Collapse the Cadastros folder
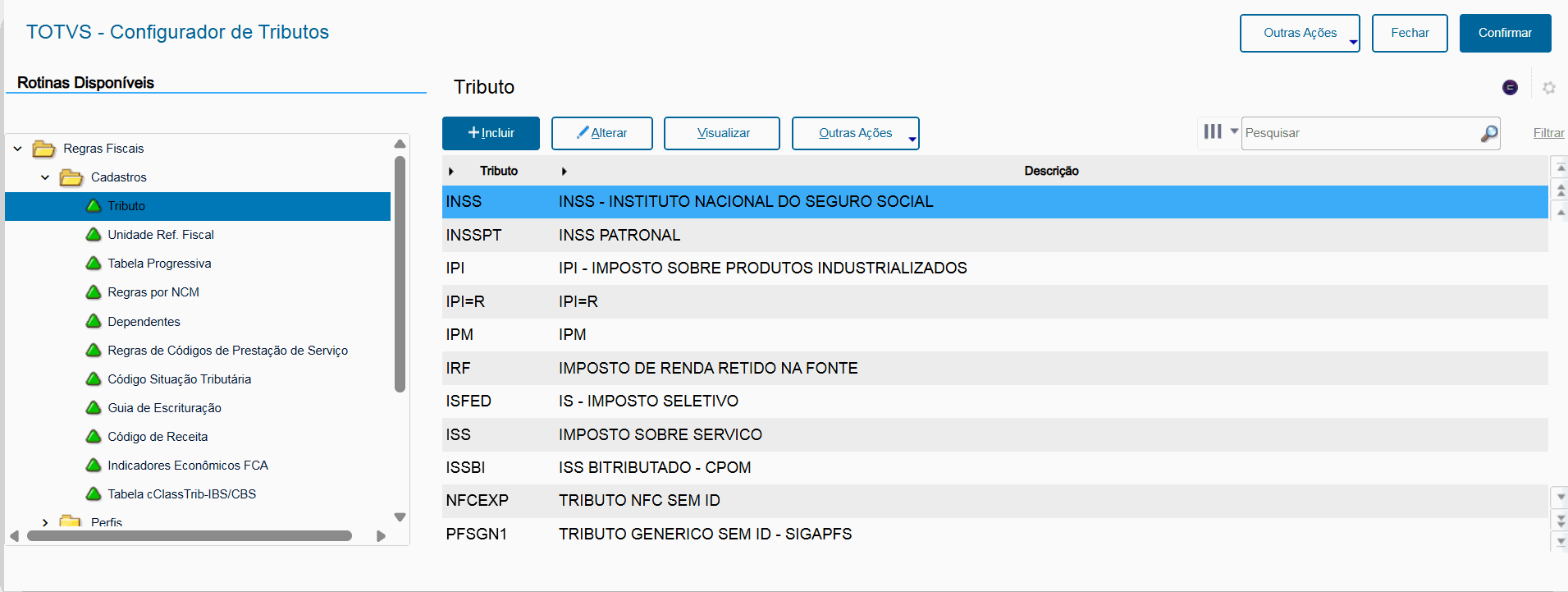Viewport: 1568px width, 592px height. pos(45,177)
